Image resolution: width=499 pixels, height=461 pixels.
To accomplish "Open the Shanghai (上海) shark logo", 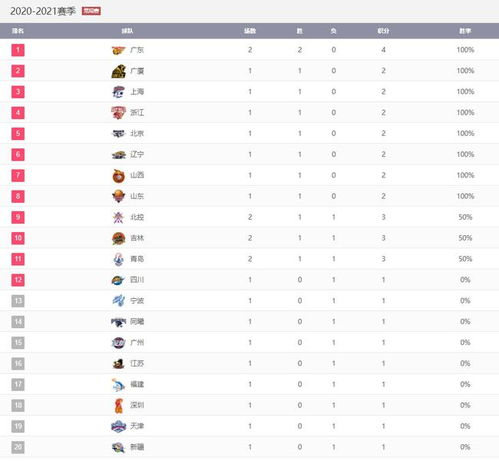I will [x=118, y=92].
